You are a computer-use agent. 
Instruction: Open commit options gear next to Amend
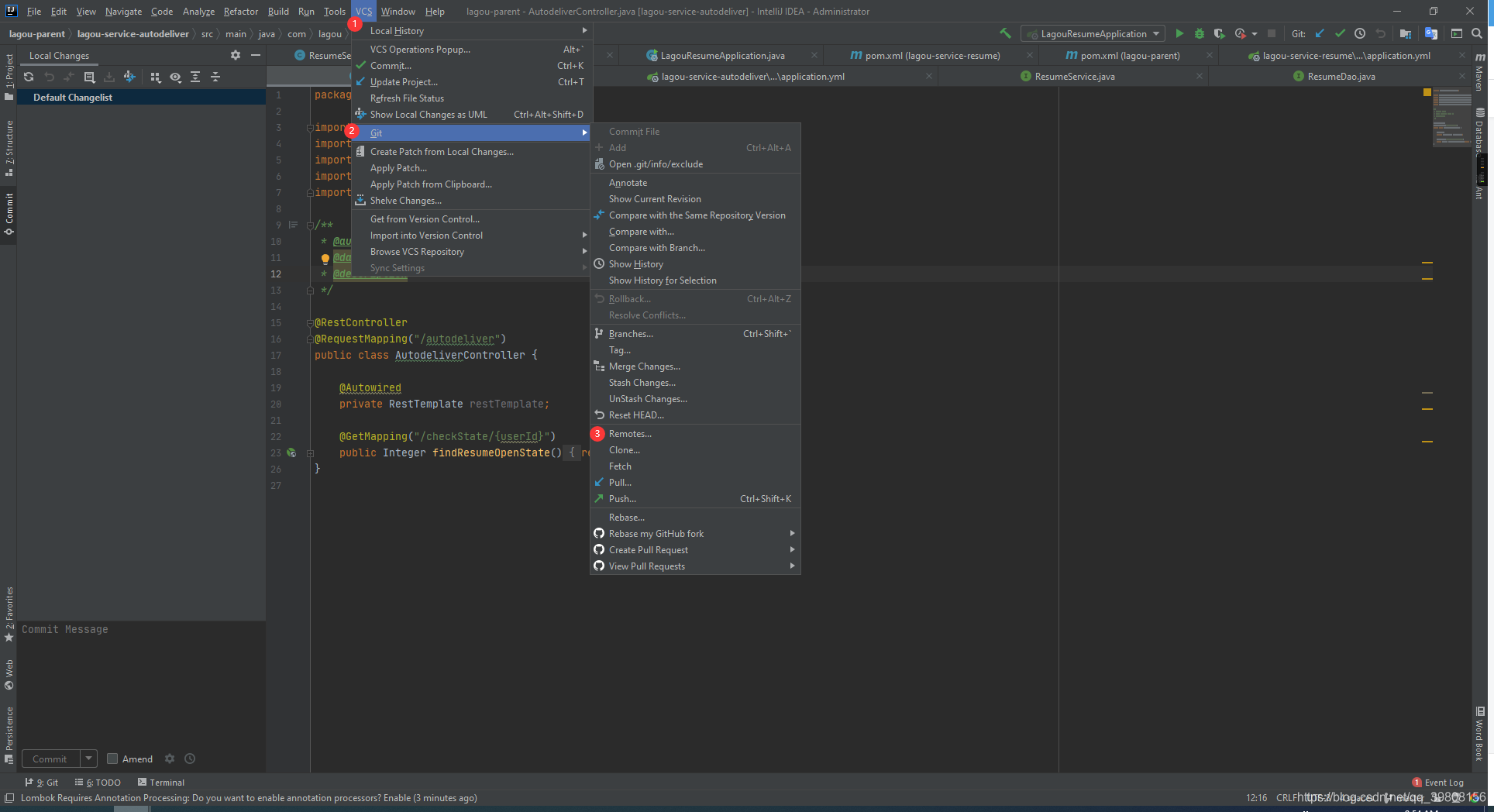pos(170,759)
